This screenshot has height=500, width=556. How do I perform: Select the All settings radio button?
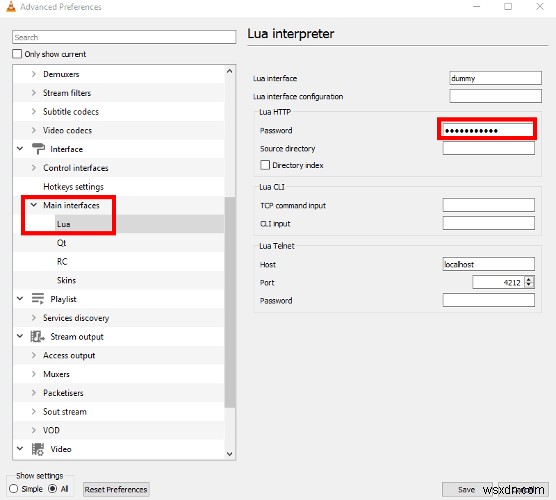[52, 489]
